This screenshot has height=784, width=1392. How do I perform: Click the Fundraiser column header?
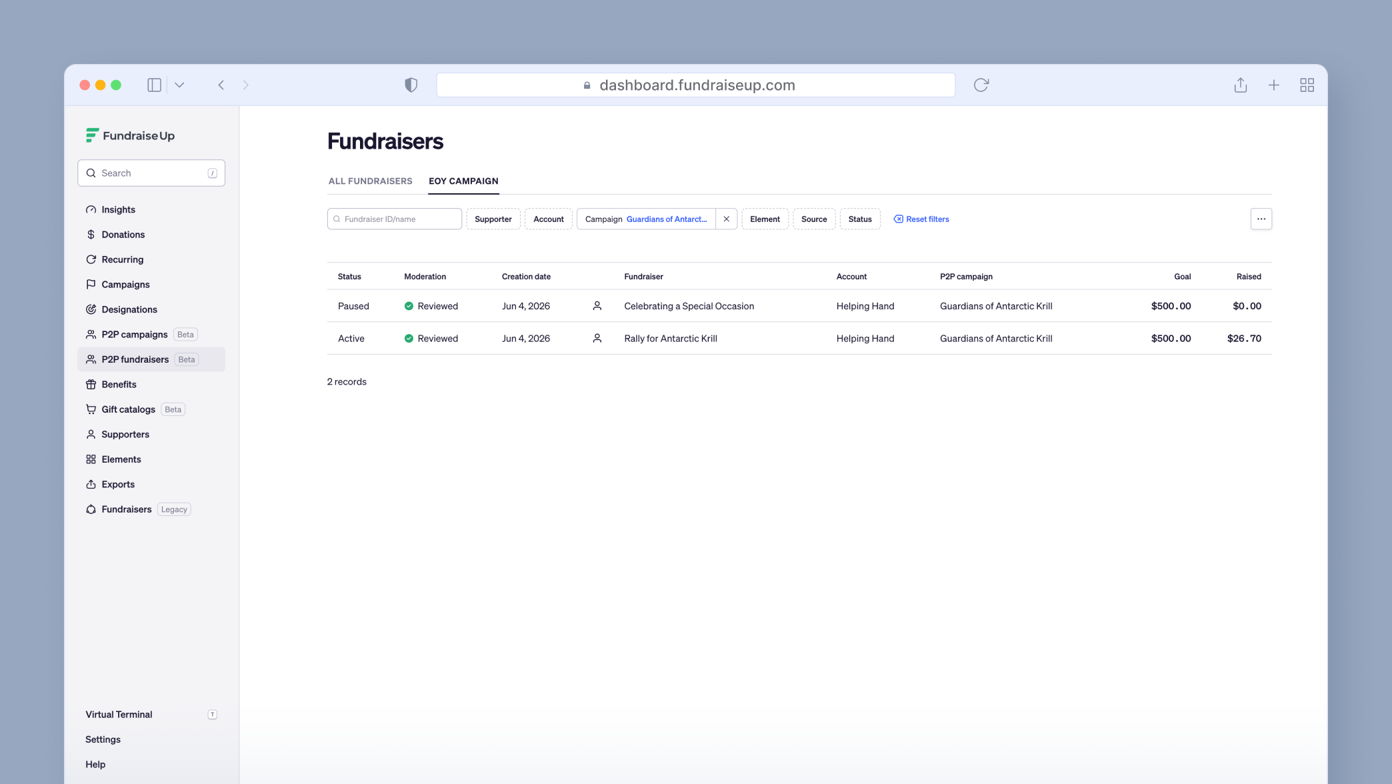tap(643, 277)
